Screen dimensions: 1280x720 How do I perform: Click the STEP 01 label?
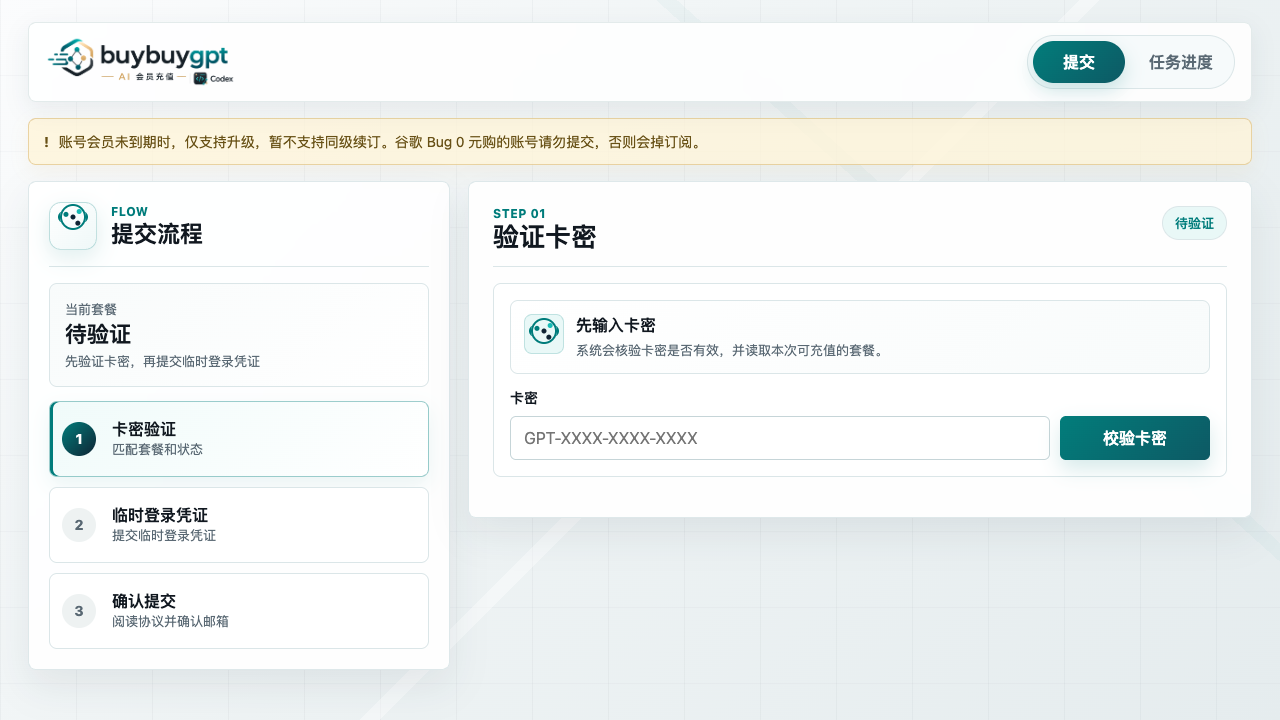[519, 214]
